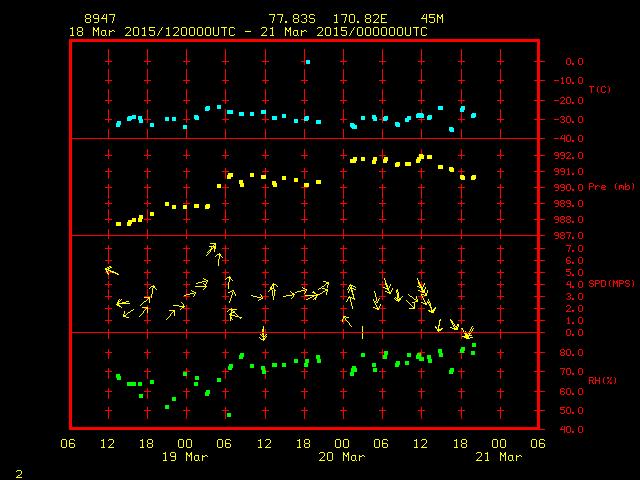Viewport: 640px width, 480px height.
Task: Click the 00 hour label above 19 Mar
Action: click(x=185, y=443)
